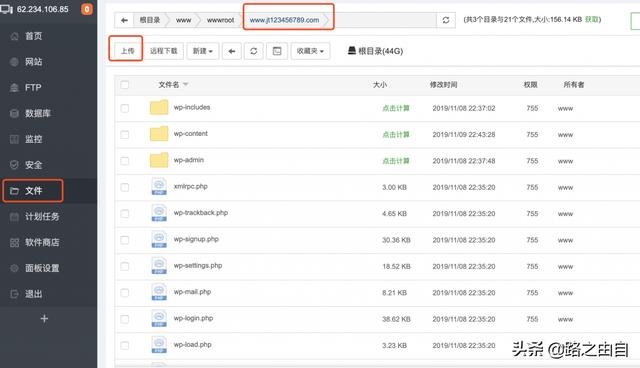
Task: Click the 远程下载 button
Action: pos(163,51)
